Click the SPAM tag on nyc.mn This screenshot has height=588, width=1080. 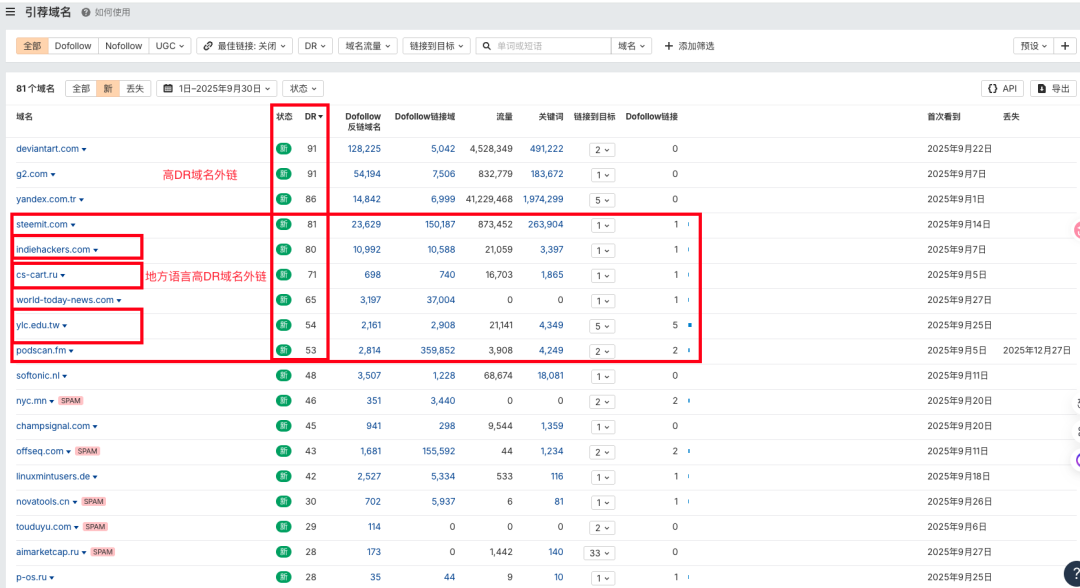(x=70, y=401)
